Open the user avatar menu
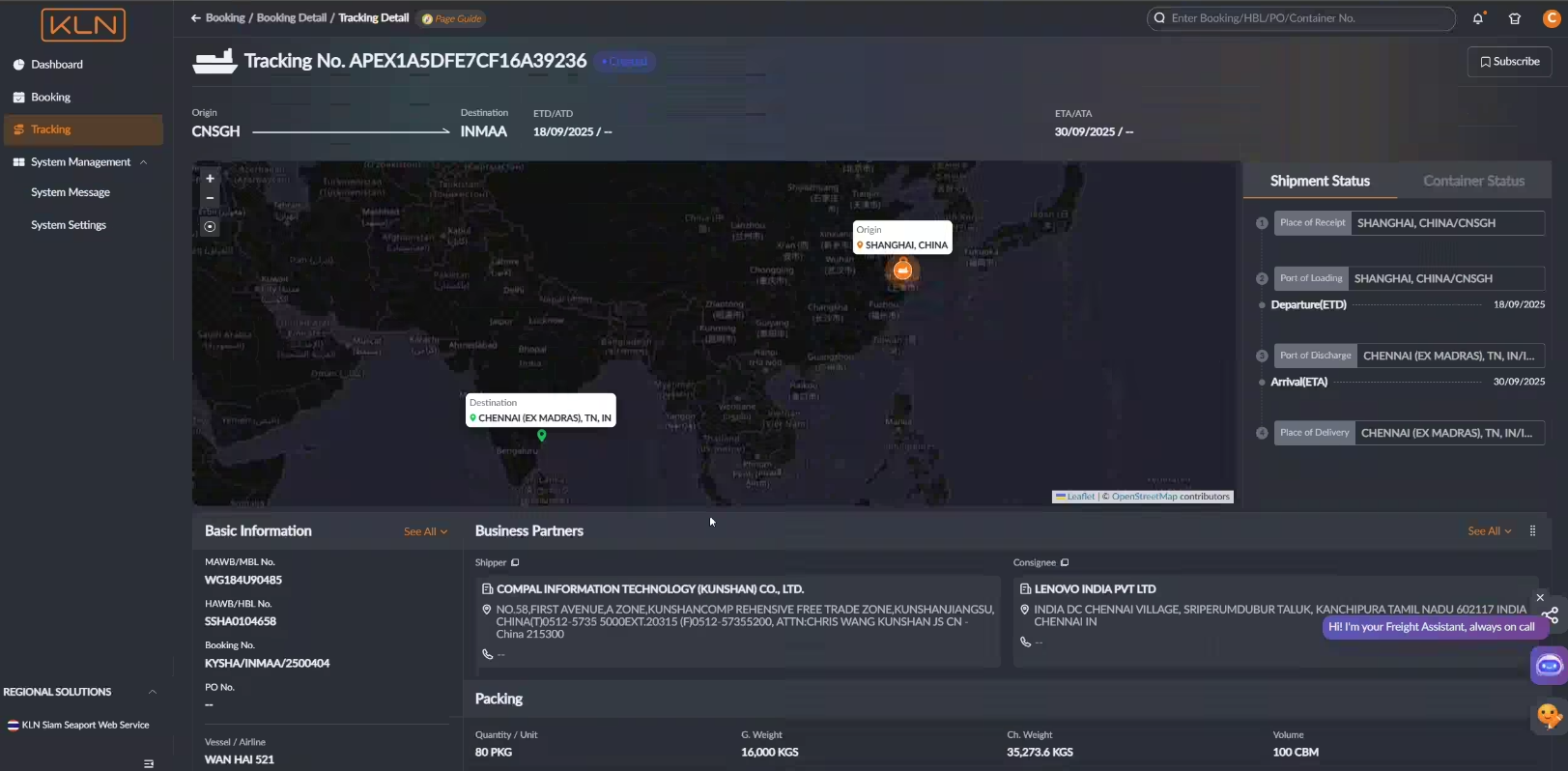 (x=1552, y=18)
